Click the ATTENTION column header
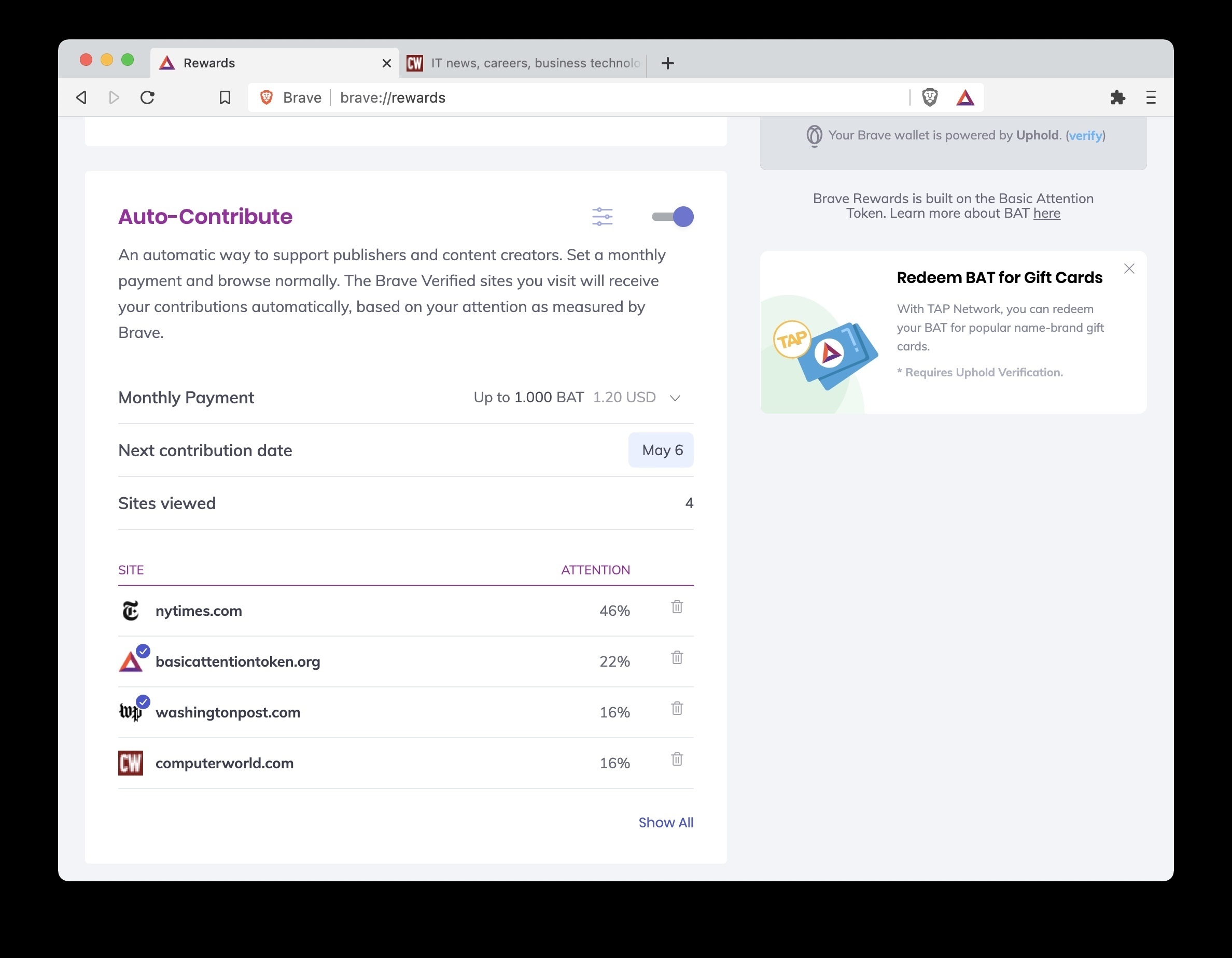The width and height of the screenshot is (1232, 958). (x=595, y=570)
